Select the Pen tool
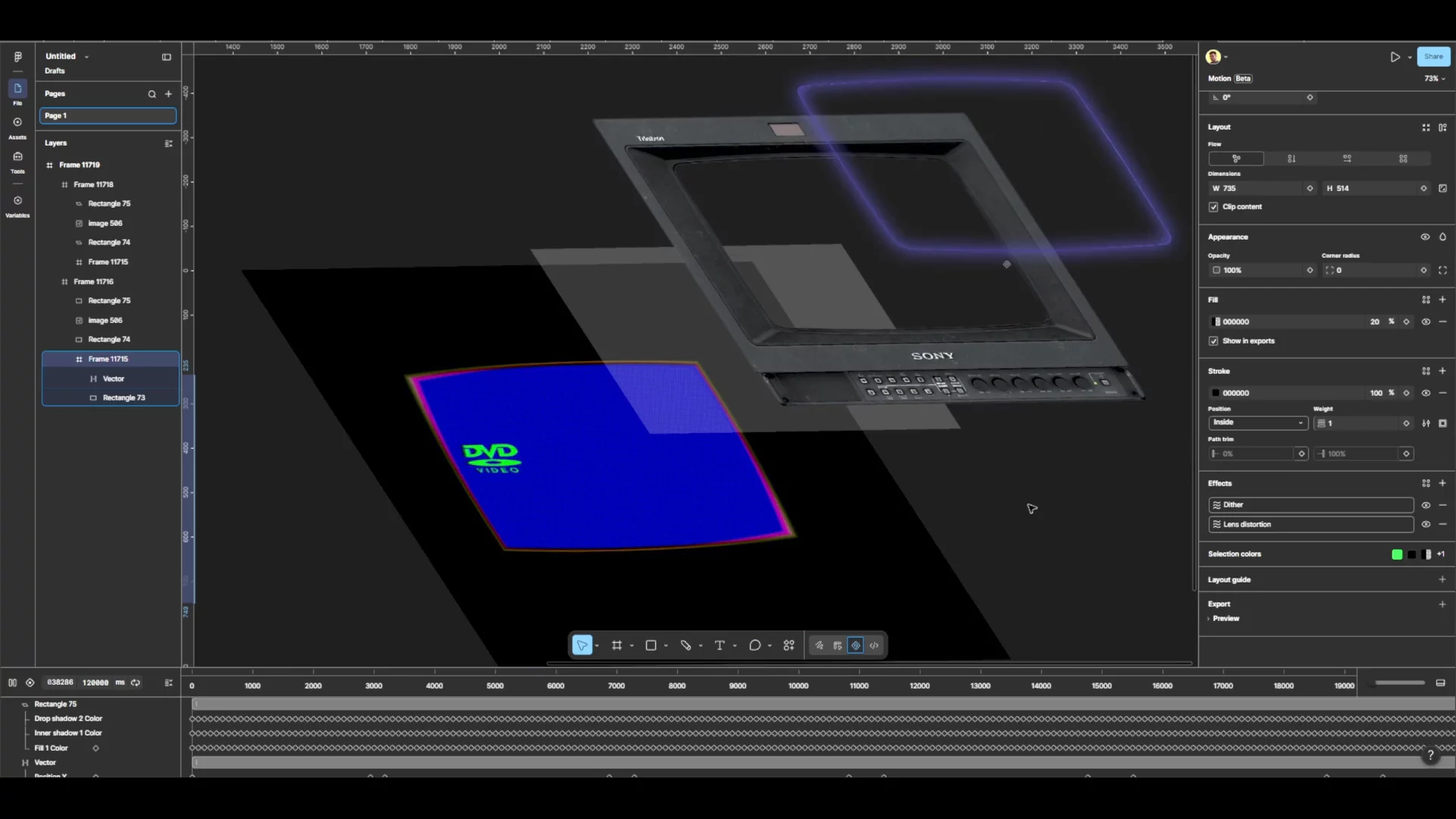This screenshot has width=1456, height=819. [686, 645]
